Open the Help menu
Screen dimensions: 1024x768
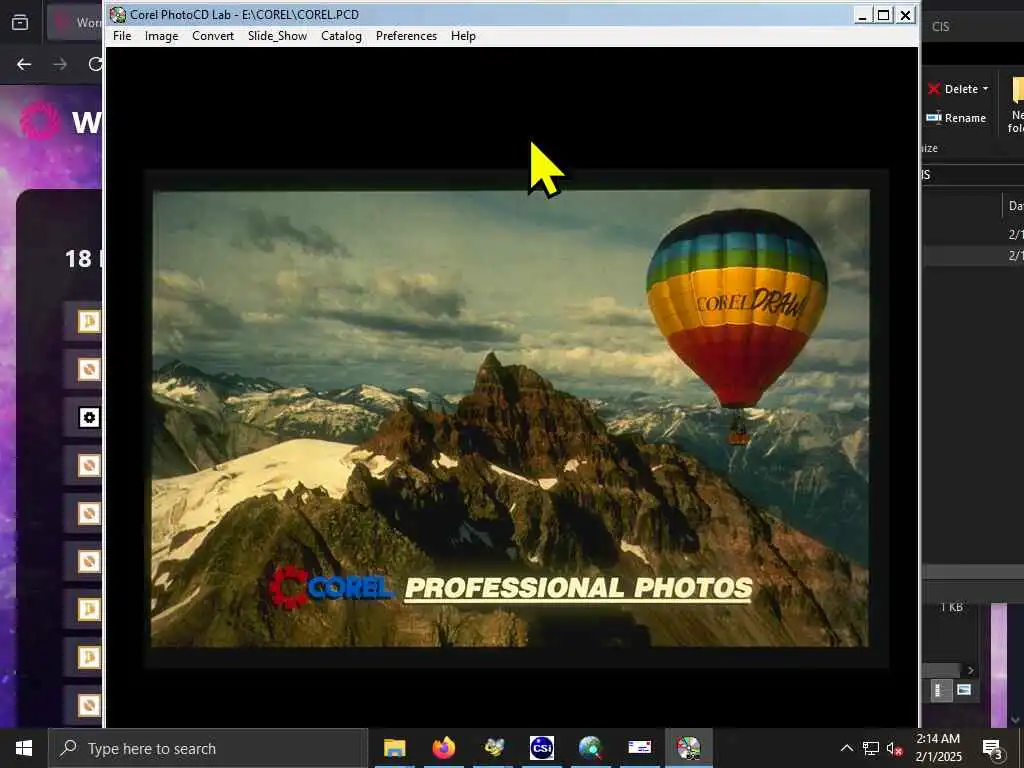point(463,36)
